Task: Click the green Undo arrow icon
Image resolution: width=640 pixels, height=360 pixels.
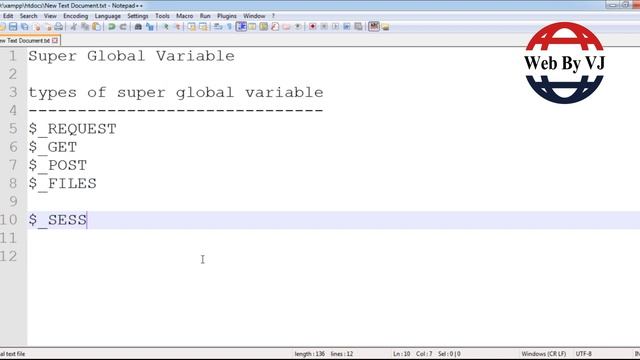Action: pos(111,27)
